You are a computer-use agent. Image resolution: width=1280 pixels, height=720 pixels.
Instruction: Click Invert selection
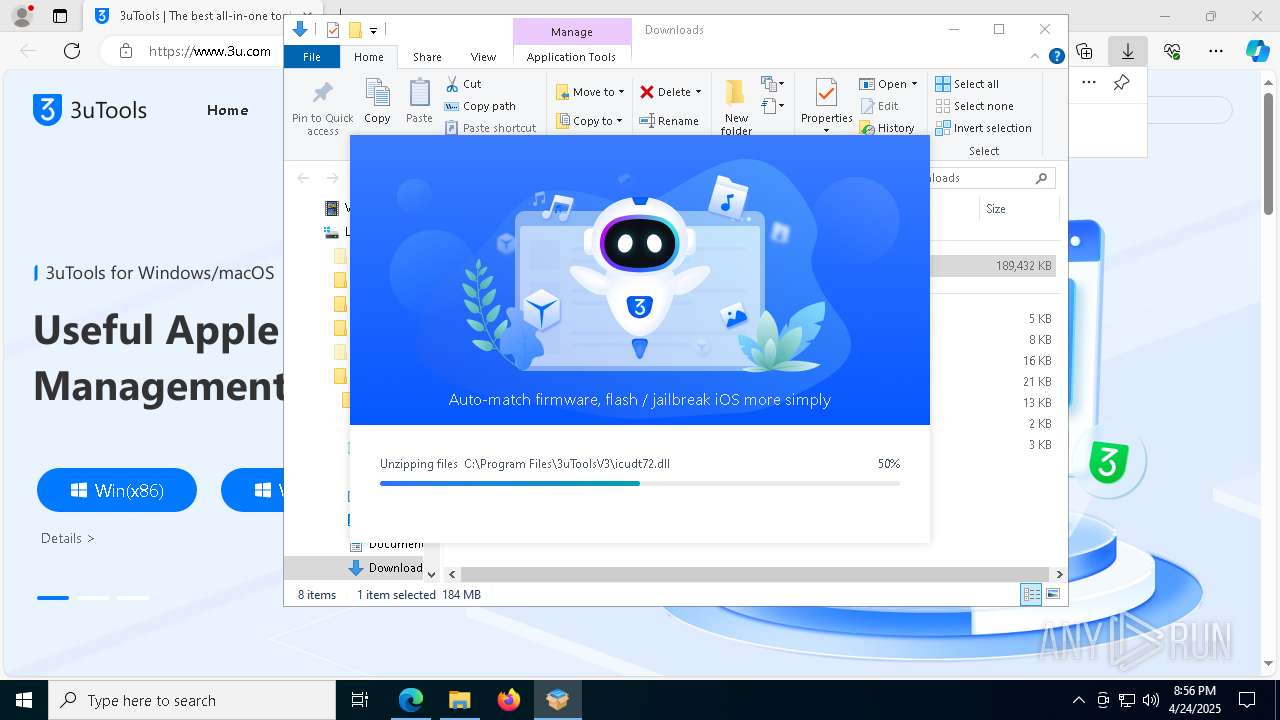[x=983, y=128]
